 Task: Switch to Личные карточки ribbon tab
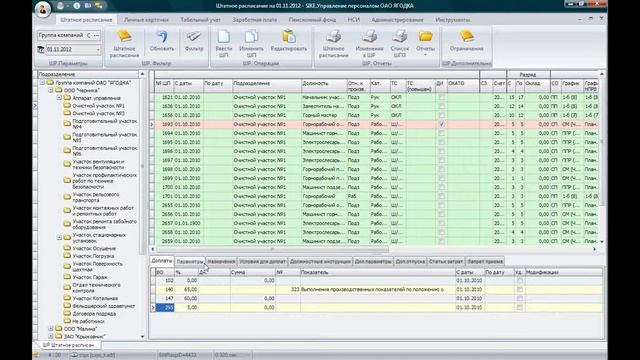click(146, 20)
